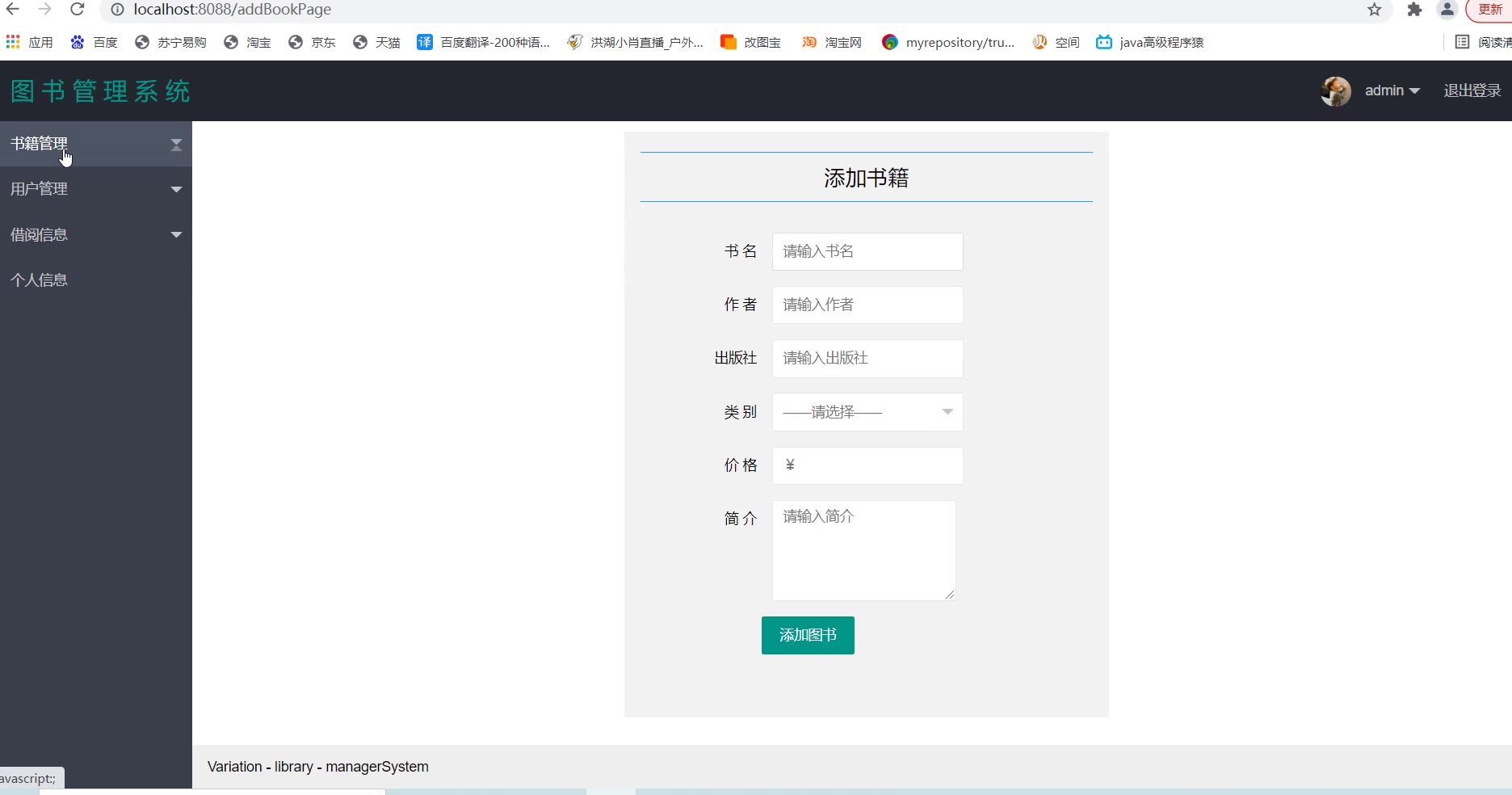Click the 简介 text area
The image size is (1512, 795).
(x=864, y=550)
